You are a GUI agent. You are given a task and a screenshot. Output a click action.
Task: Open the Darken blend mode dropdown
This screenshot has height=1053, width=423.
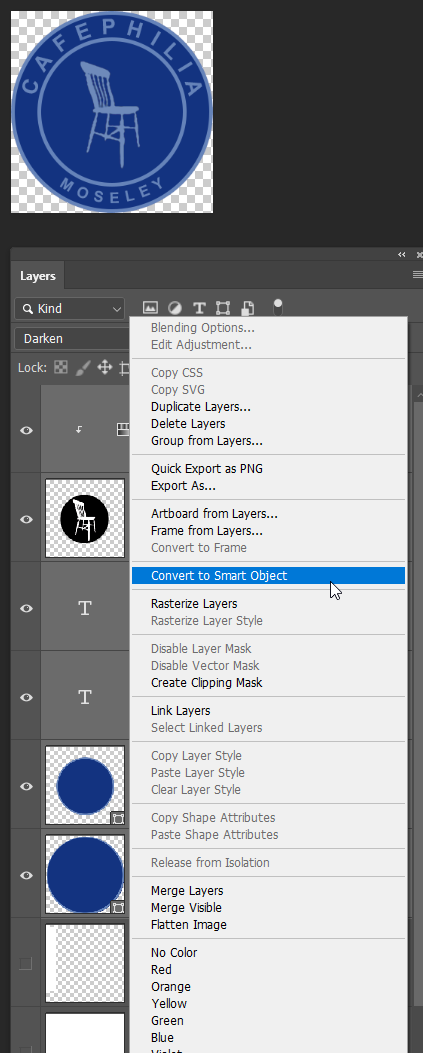[72, 338]
